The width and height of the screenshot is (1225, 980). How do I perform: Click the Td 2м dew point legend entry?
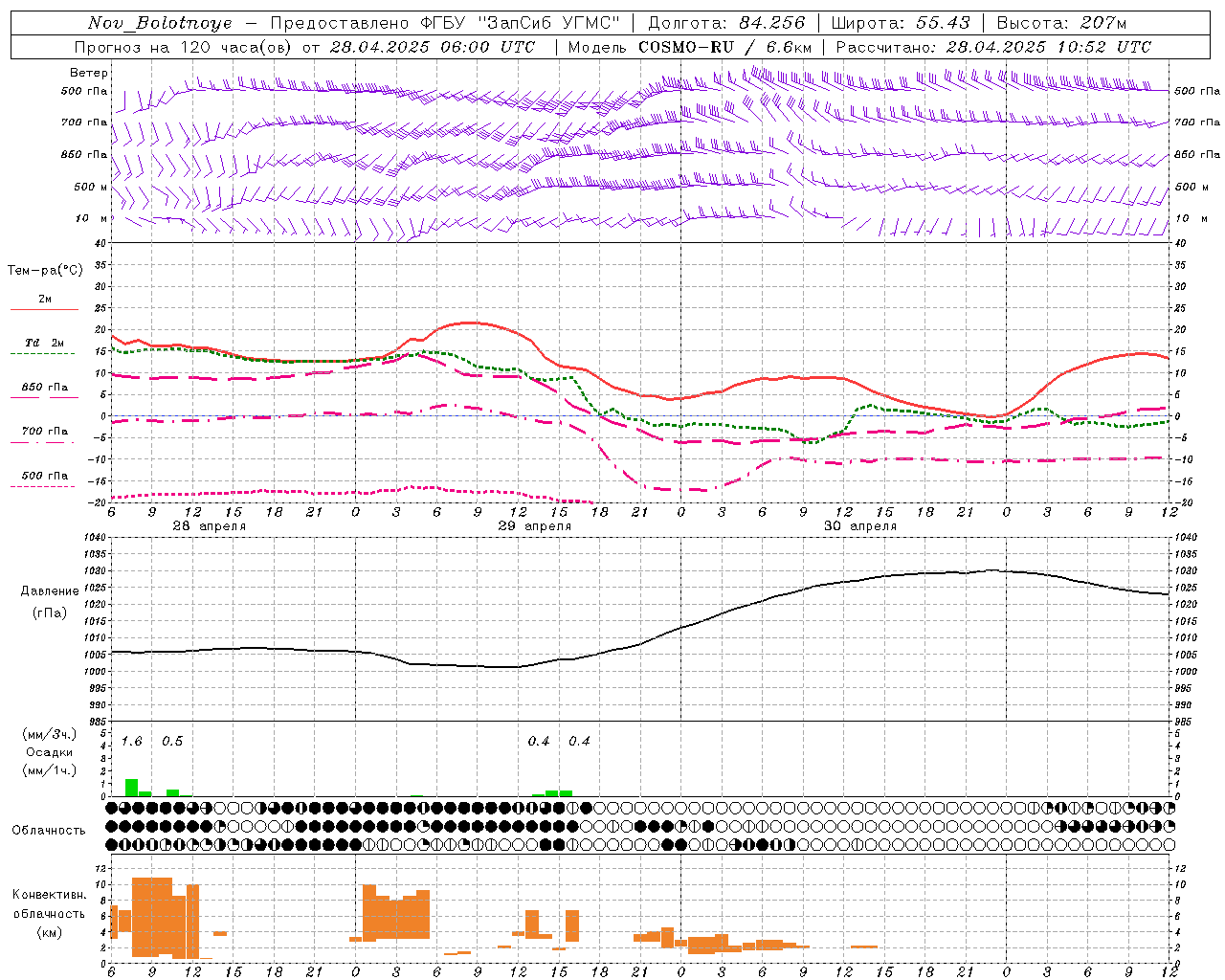click(45, 343)
